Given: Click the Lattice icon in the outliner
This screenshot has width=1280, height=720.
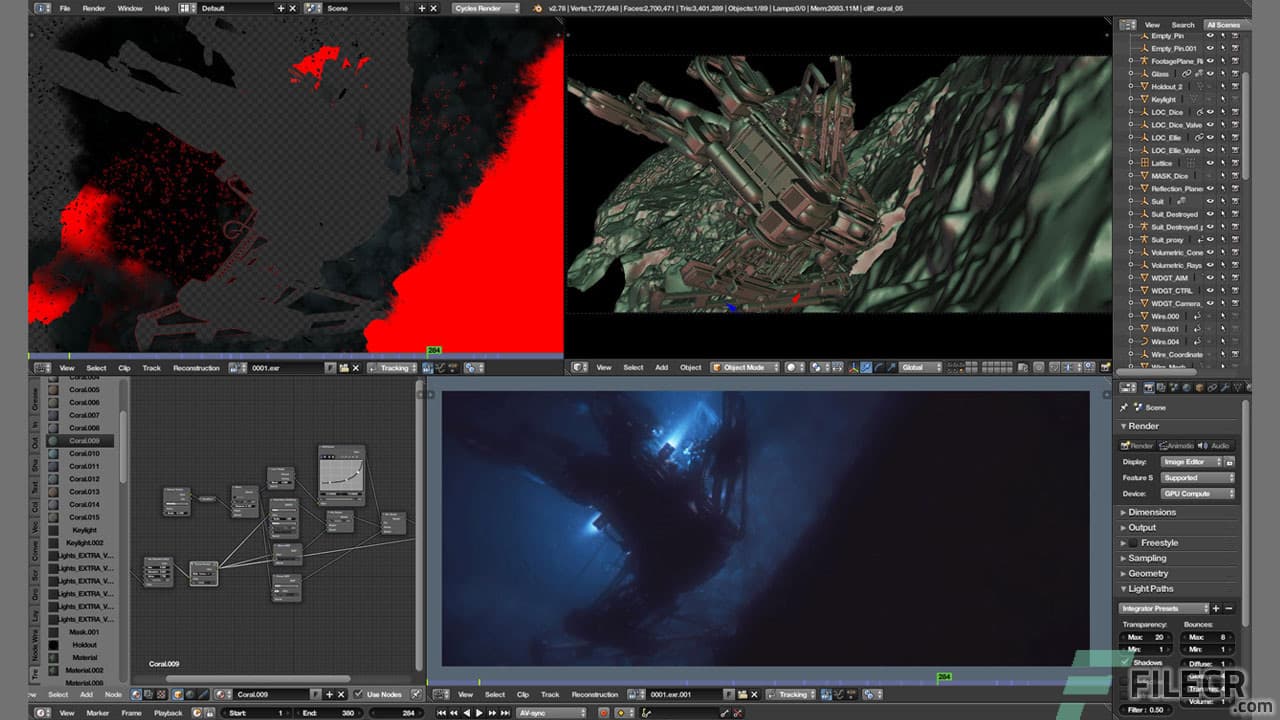Looking at the screenshot, I should click(1146, 162).
